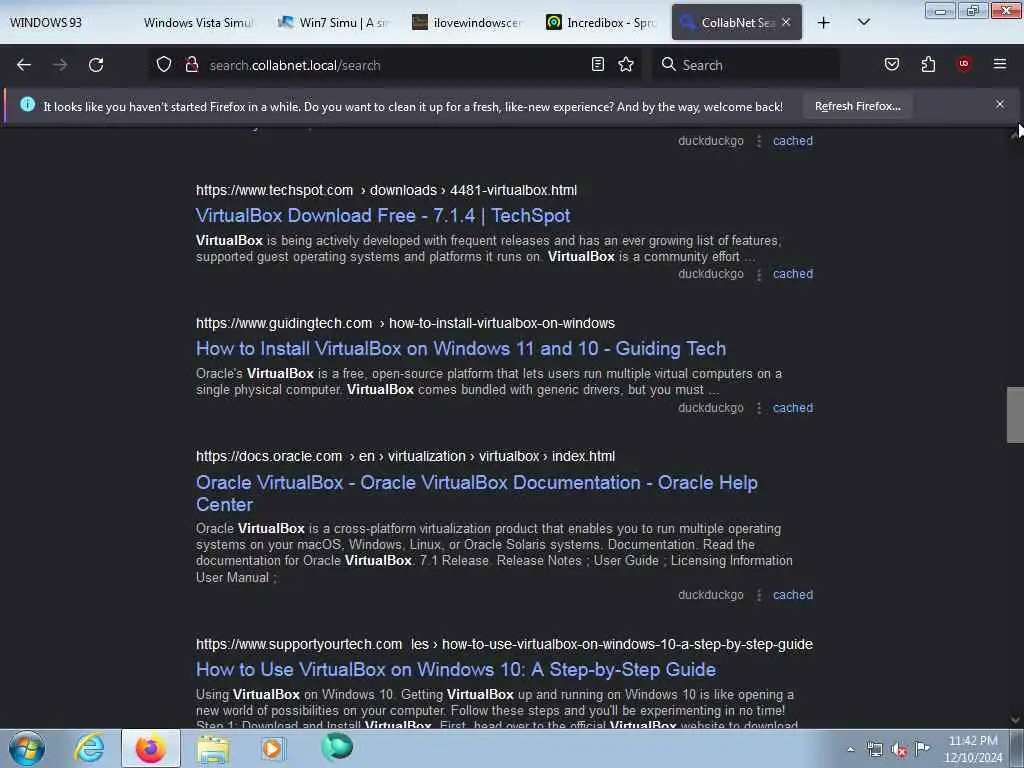Click the Refresh Firefox... button

pos(857,106)
